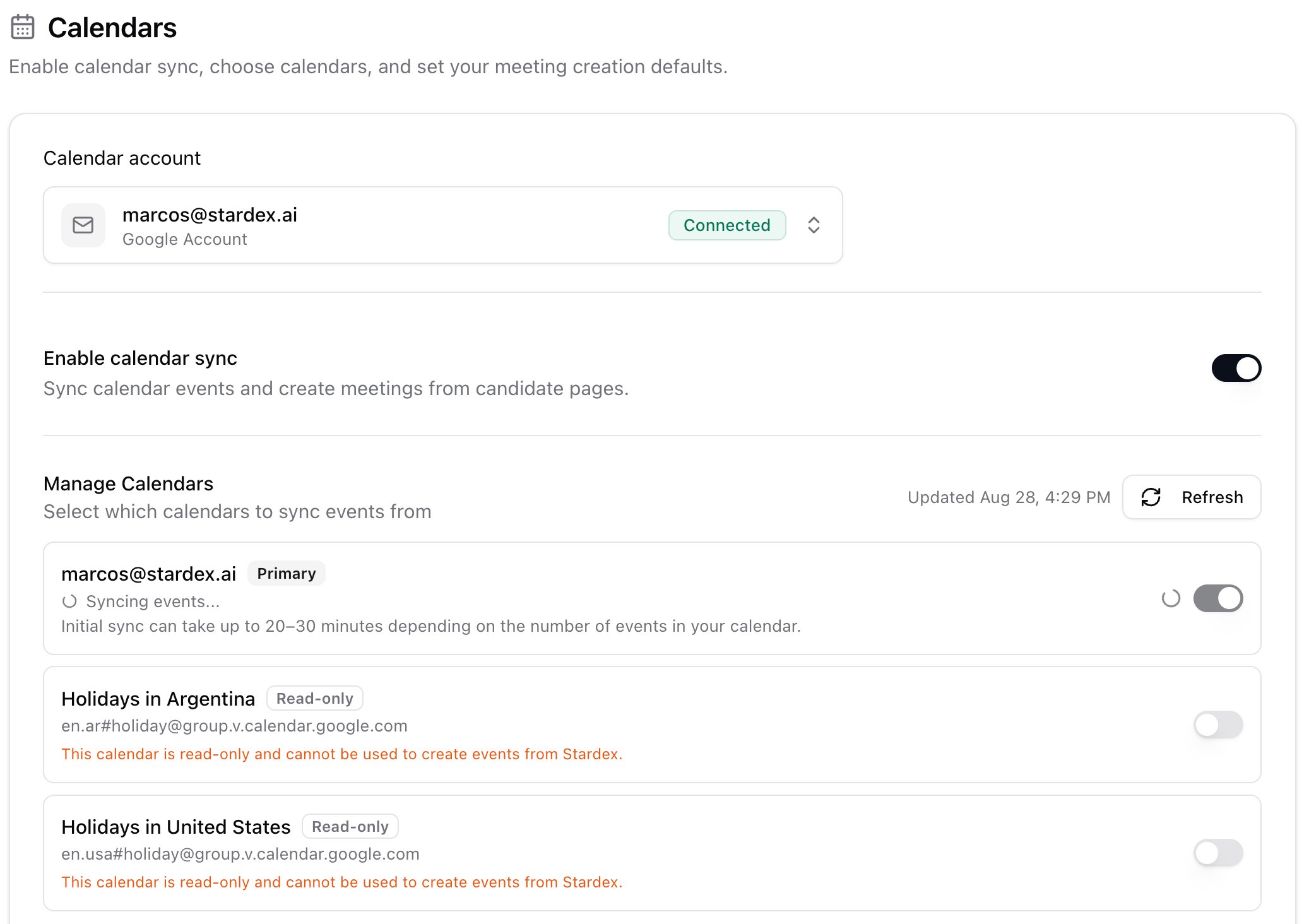
Task: Click the Argentina read-only warning message
Action: tap(342, 754)
